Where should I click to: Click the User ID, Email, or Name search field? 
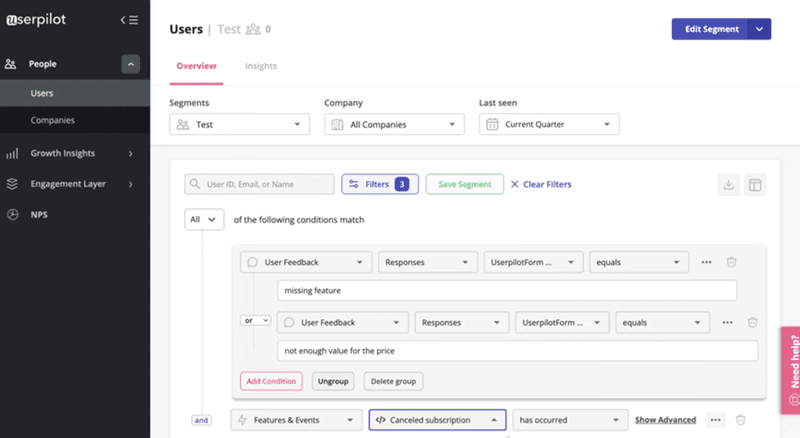point(260,185)
